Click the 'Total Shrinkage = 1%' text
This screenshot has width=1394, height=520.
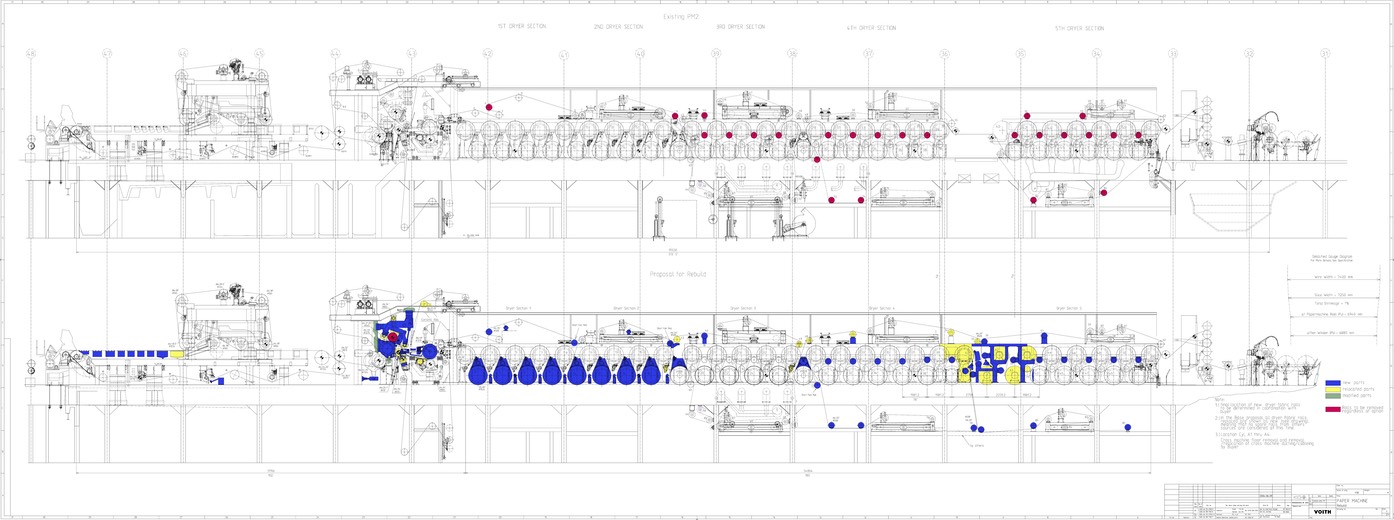pyautogui.click(x=1332, y=302)
